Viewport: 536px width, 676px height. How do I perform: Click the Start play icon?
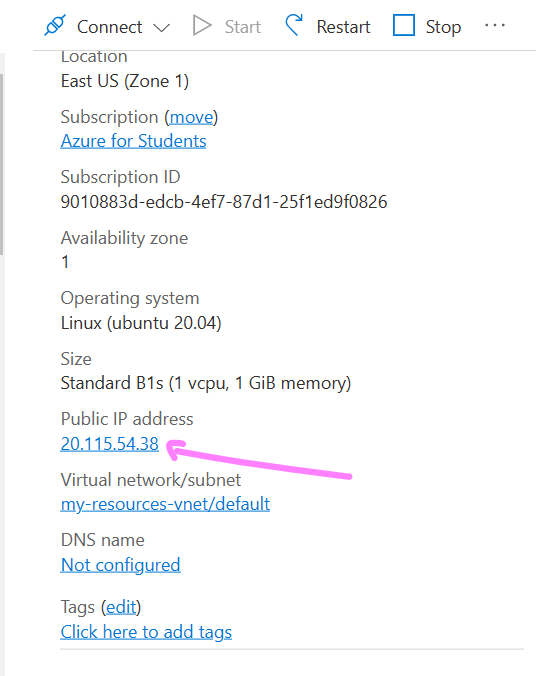[x=202, y=25]
